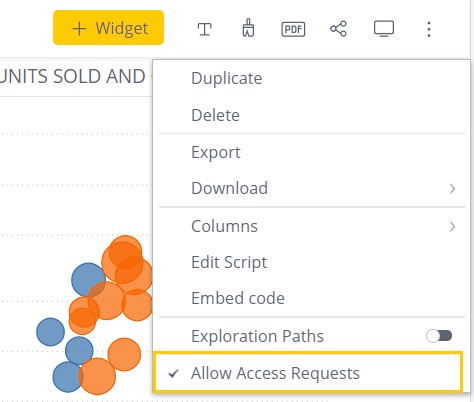Open the monitor display mode icon
This screenshot has width=474, height=402.
(x=384, y=29)
